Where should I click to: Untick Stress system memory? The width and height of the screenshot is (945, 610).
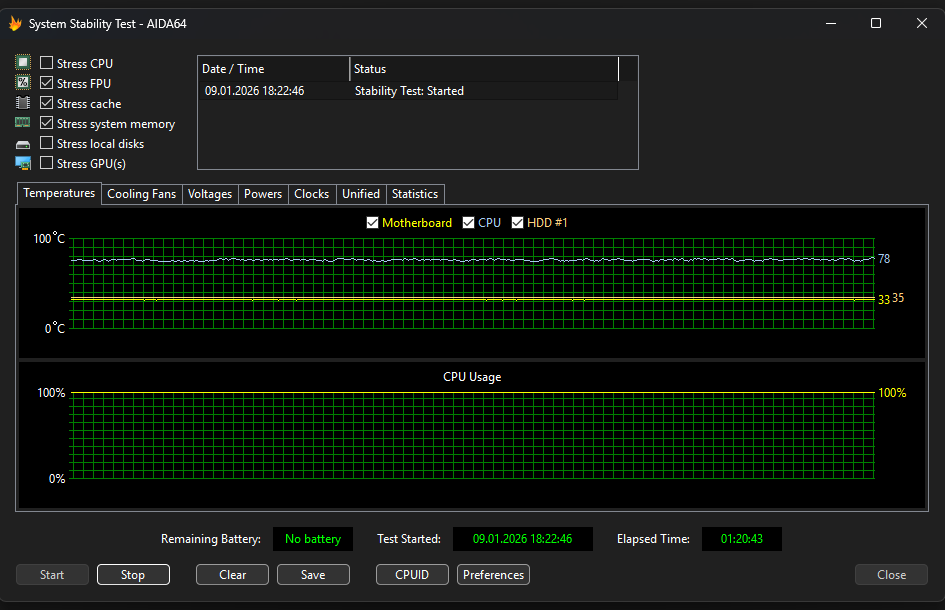pos(46,122)
